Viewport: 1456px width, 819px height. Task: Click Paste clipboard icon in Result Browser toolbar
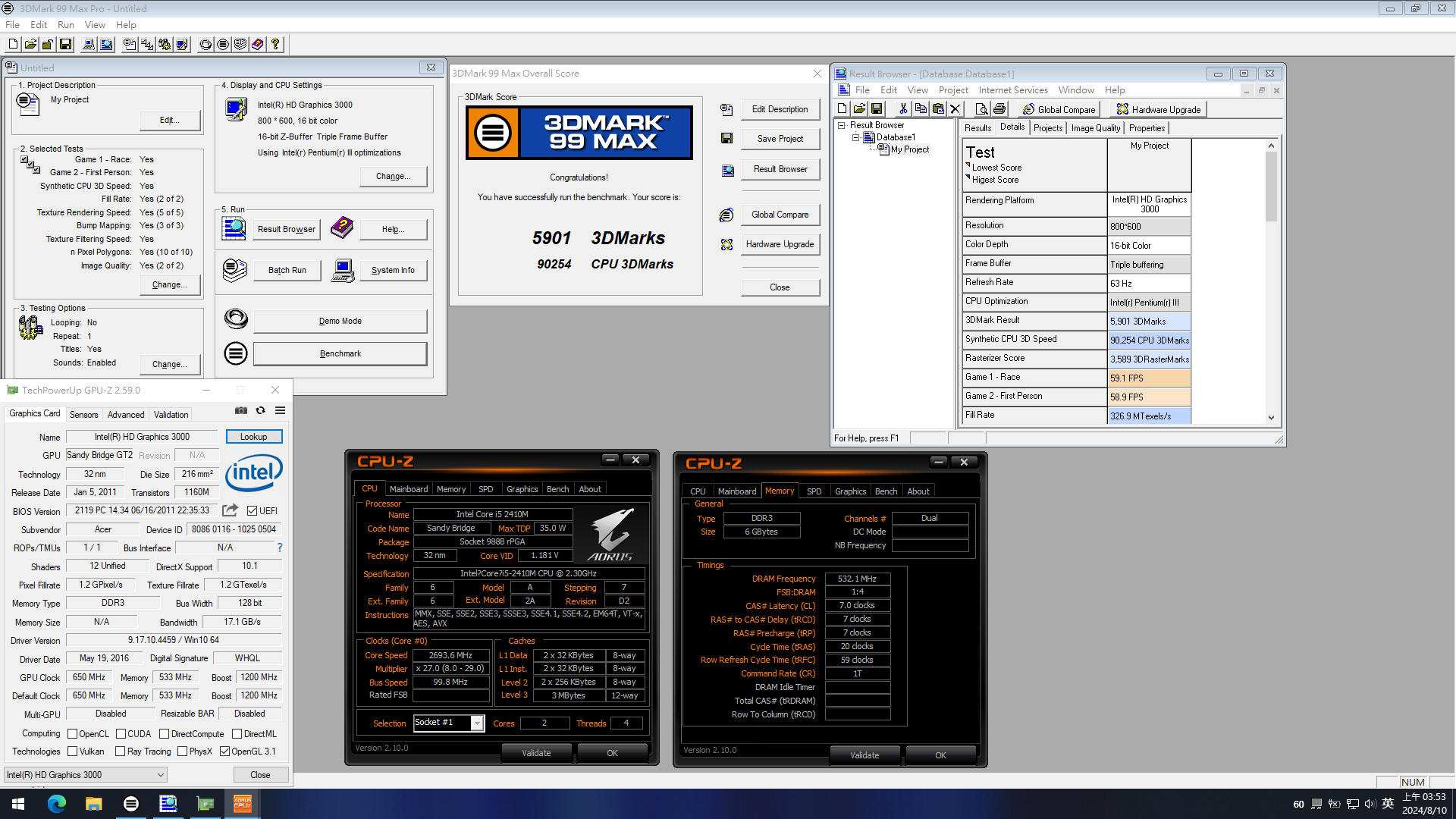pos(937,109)
